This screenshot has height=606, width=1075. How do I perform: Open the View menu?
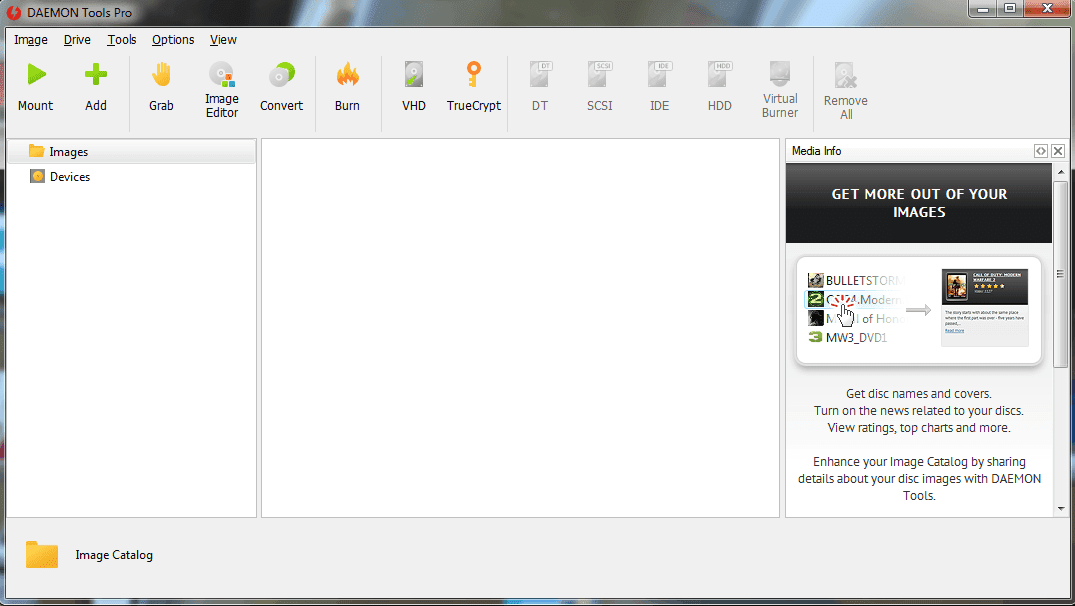click(x=223, y=40)
